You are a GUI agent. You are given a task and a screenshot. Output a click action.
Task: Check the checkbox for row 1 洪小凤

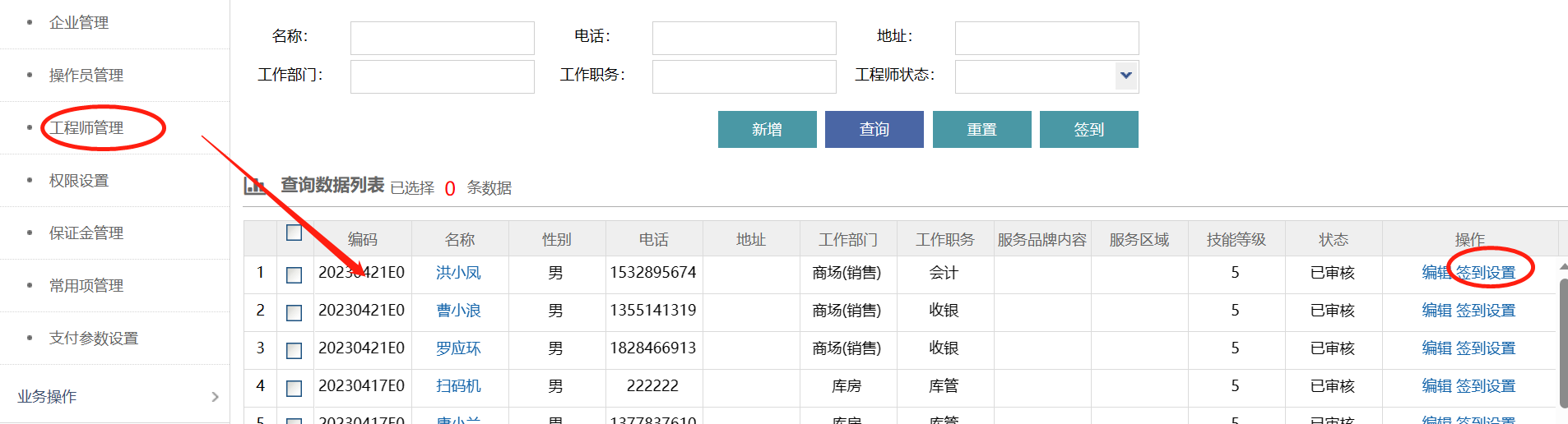pyautogui.click(x=294, y=274)
